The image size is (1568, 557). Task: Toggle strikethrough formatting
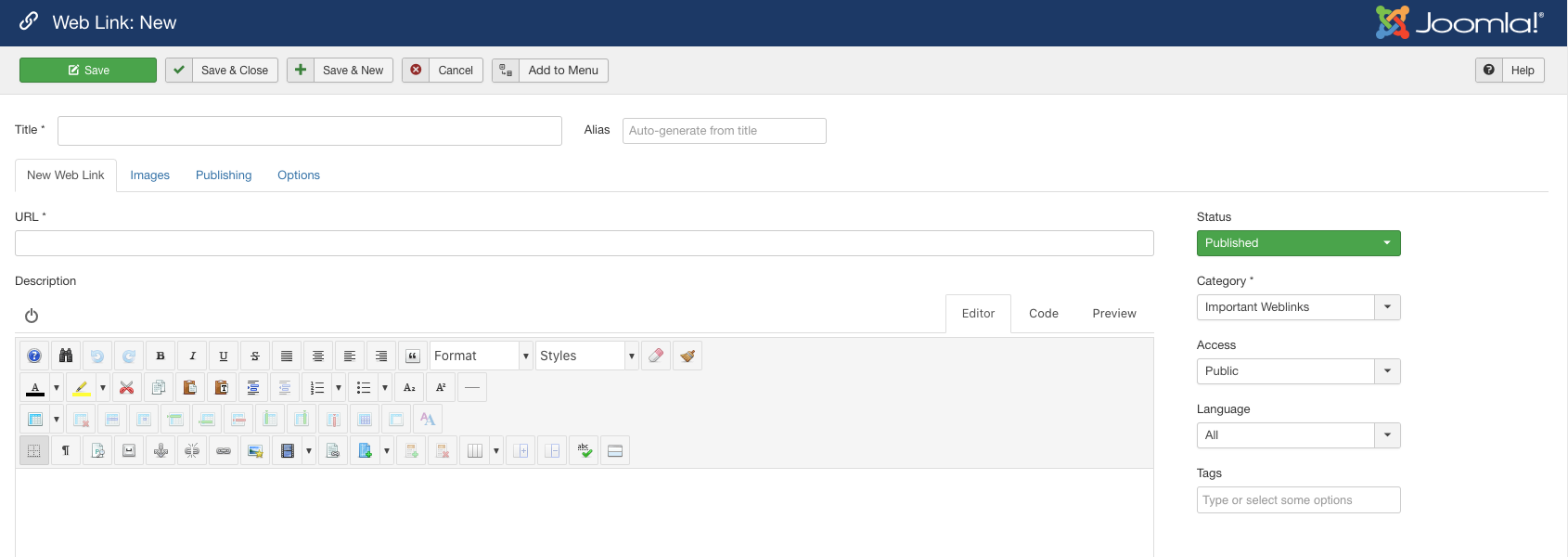pos(255,356)
